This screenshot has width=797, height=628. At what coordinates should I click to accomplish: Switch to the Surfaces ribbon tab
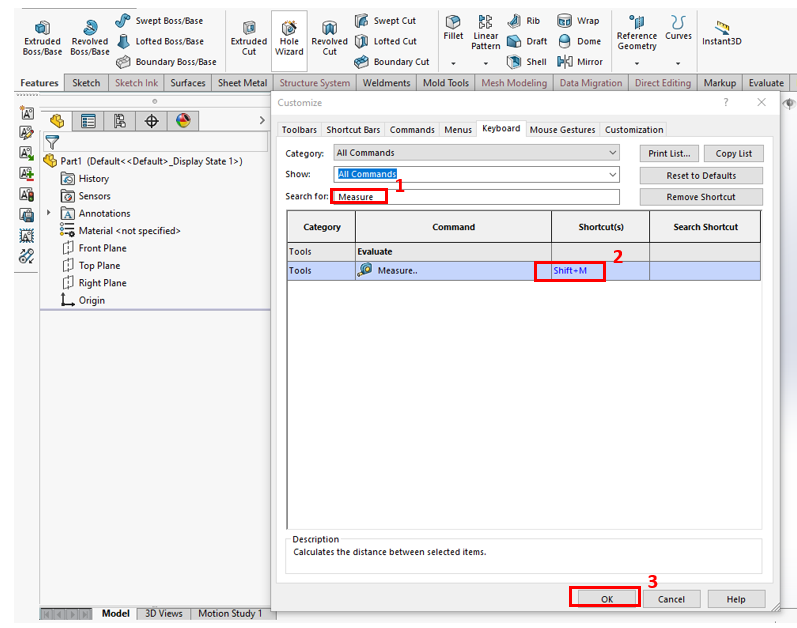pyautogui.click(x=188, y=83)
